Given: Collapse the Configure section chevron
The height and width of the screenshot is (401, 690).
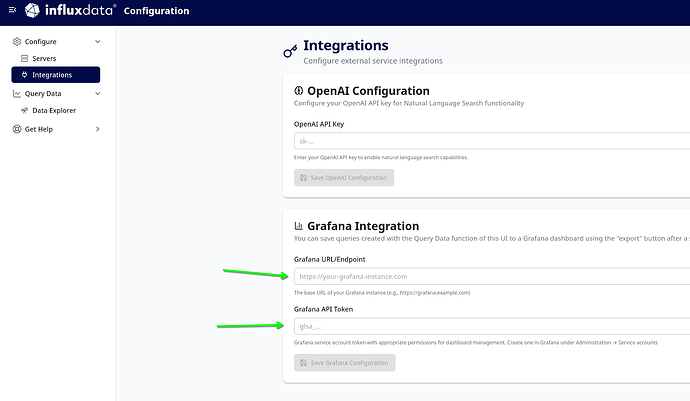Looking at the screenshot, I should coord(97,42).
